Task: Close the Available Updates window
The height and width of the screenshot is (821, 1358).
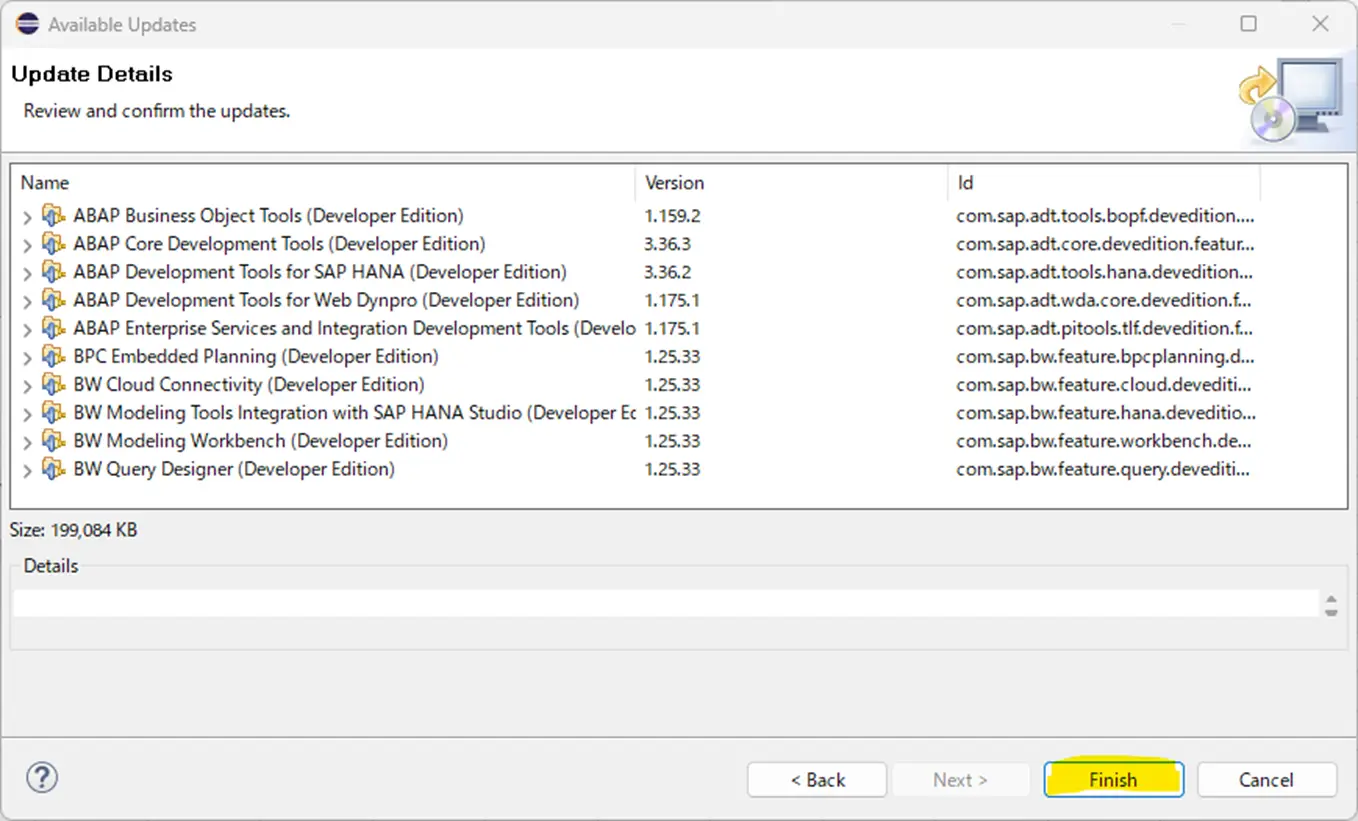Action: pos(1321,24)
